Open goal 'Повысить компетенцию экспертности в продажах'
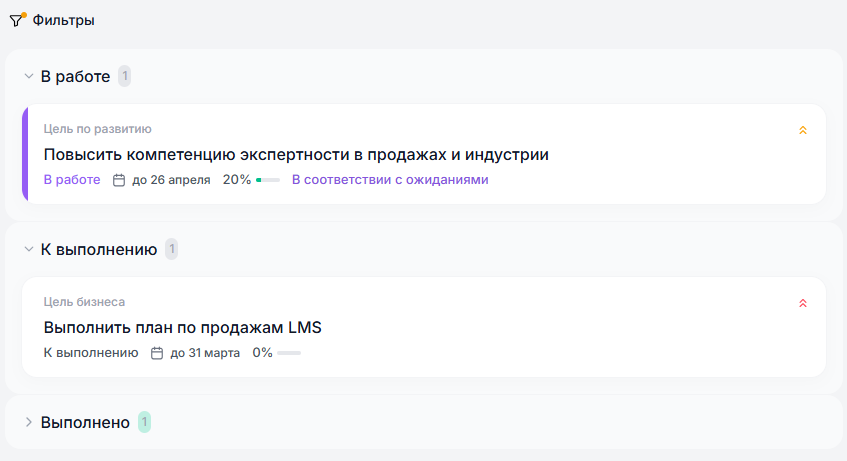 (x=296, y=155)
